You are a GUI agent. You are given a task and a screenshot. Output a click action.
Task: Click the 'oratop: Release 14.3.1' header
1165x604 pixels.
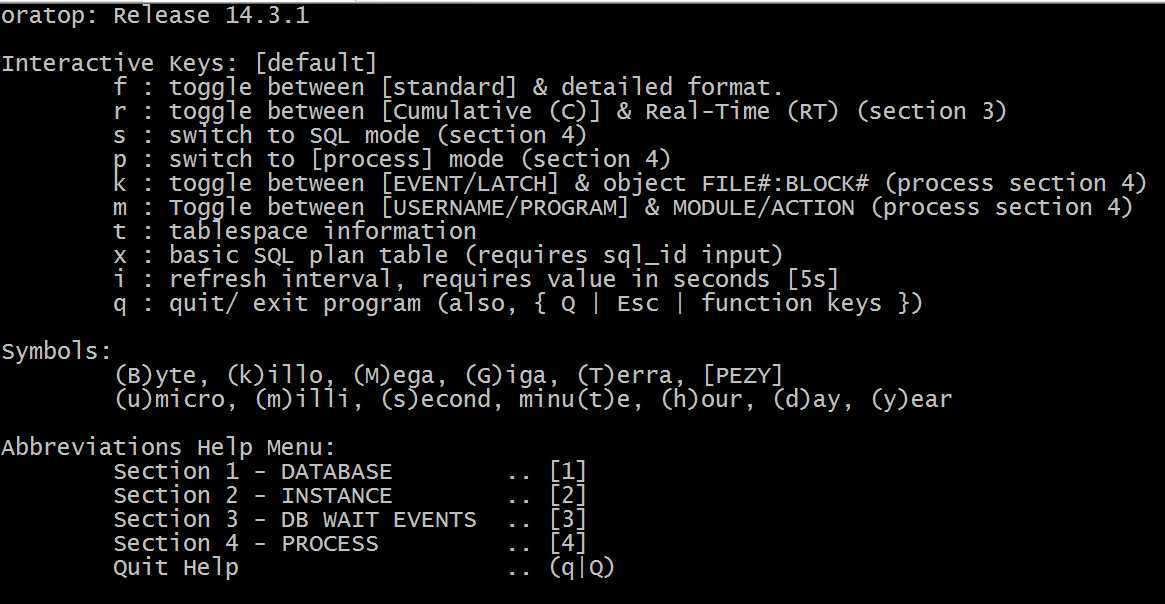tap(155, 15)
